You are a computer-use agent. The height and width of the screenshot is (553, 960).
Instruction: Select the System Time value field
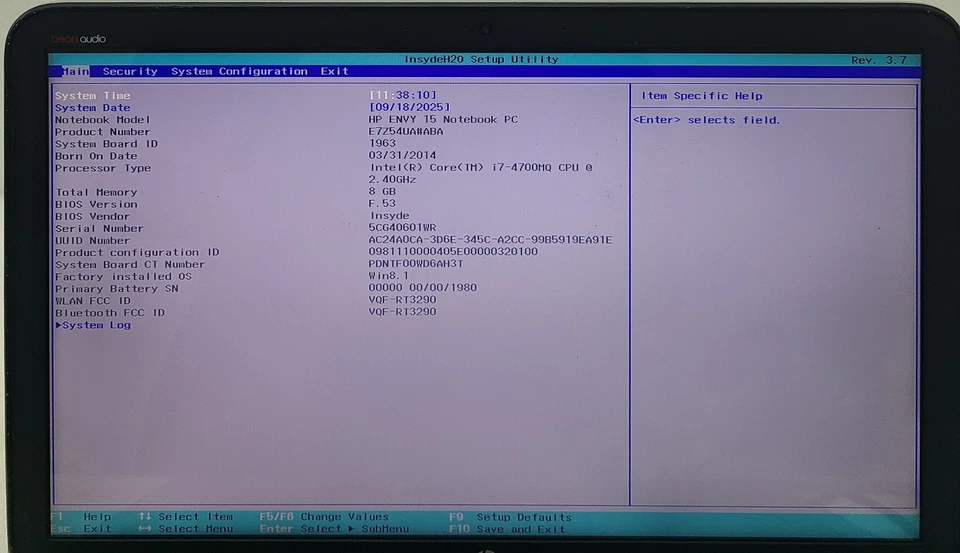point(403,95)
